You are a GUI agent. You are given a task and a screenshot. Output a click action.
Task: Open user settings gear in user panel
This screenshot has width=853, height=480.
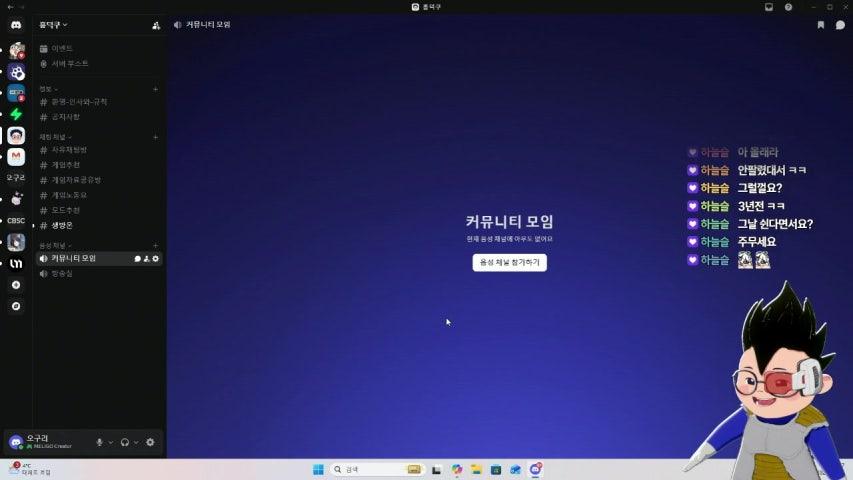[x=150, y=442]
